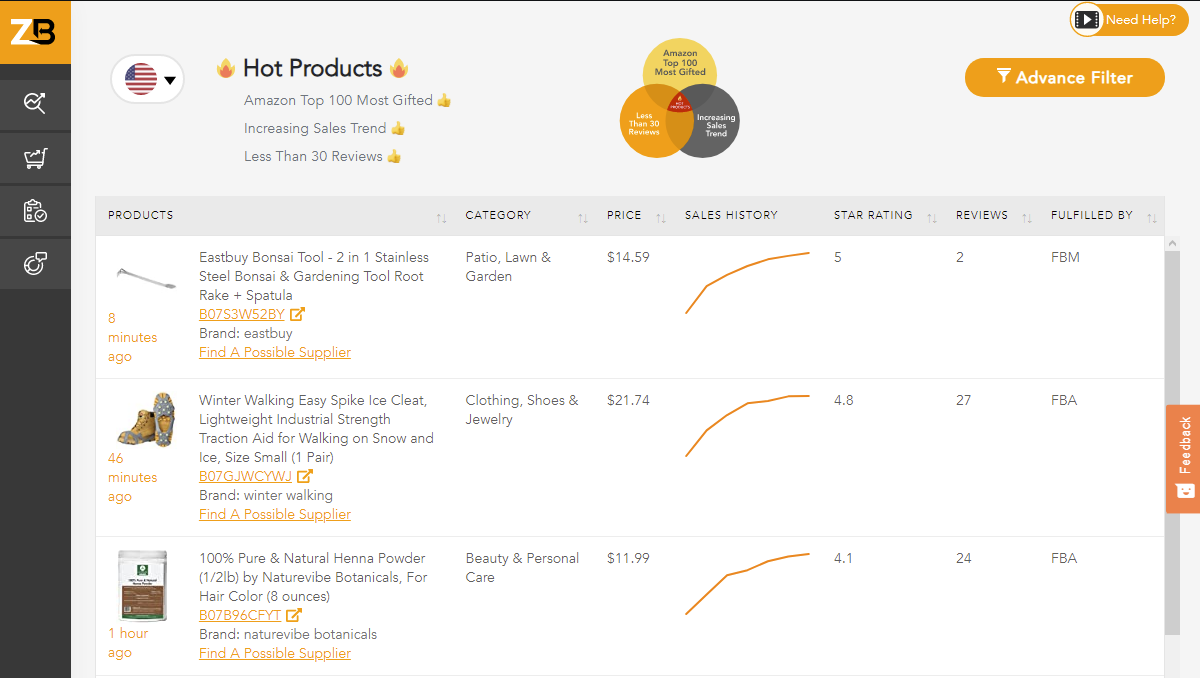Viewport: 1200px width, 678px height.
Task: Sort table by the Products column
Action: tap(441, 217)
